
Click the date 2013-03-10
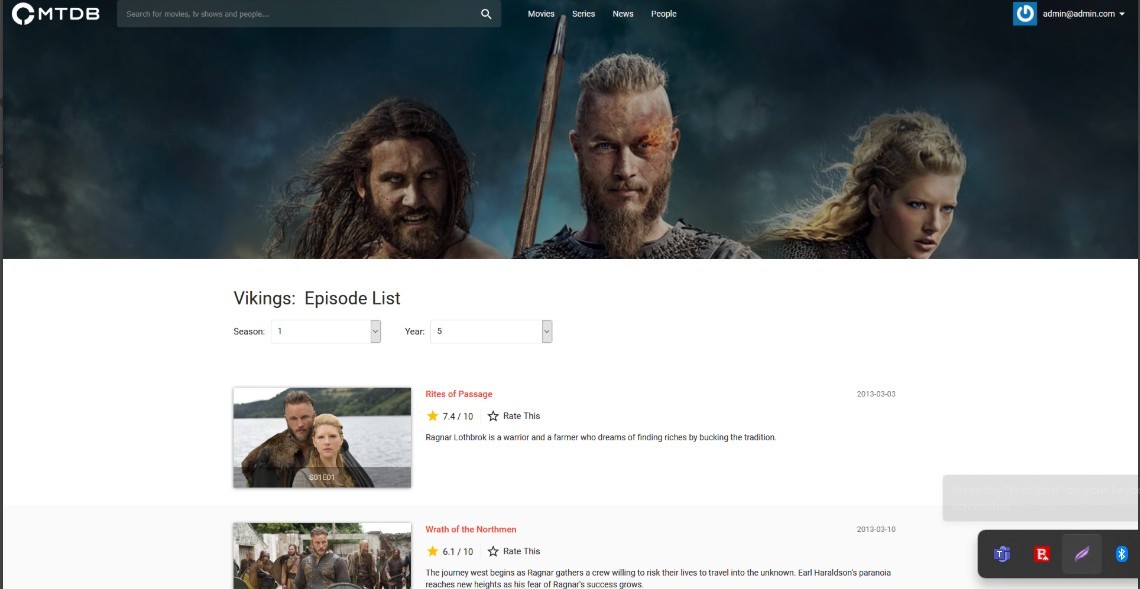(875, 529)
